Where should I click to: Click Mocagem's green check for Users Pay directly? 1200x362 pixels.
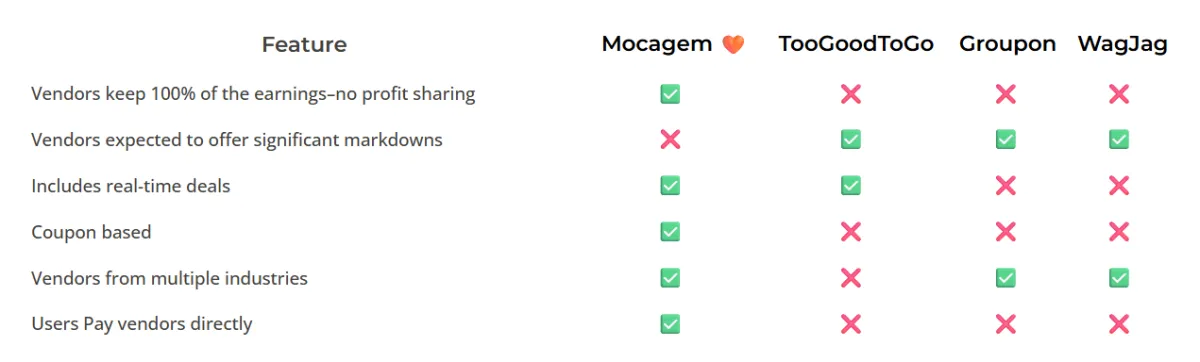coord(670,324)
